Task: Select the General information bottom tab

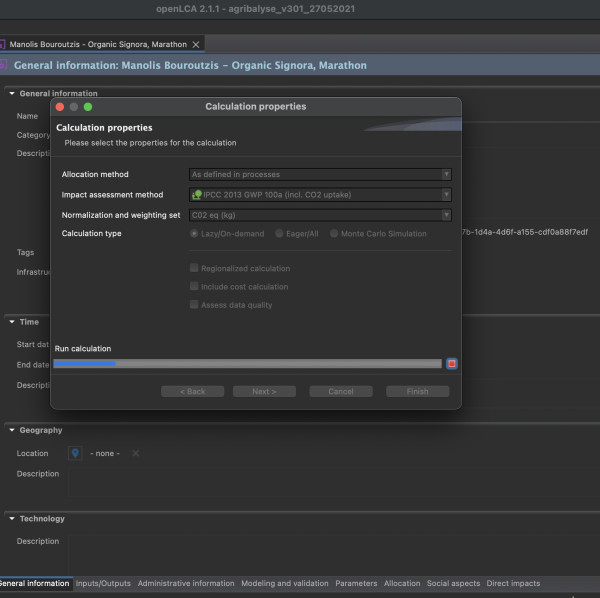Action: click(x=34, y=583)
